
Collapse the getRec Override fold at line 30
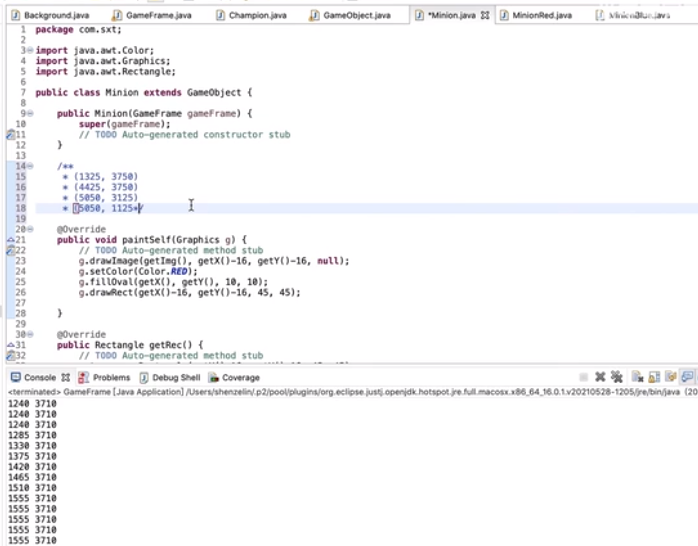click(30, 334)
